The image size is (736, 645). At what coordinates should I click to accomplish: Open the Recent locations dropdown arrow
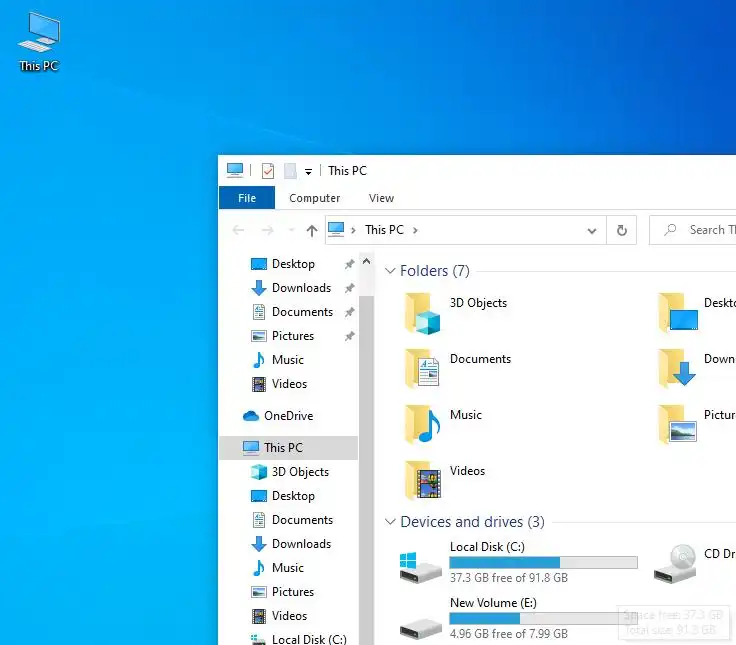point(291,230)
